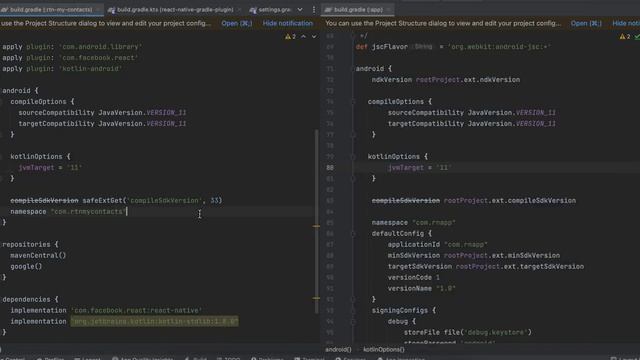Click minSdkVersion line in defaultConfig
This screenshot has height=360, width=640.
pos(474,256)
